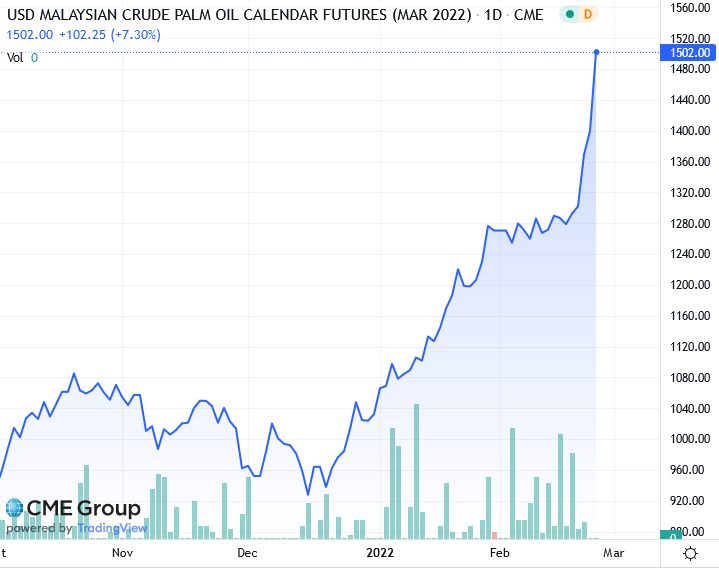Click the Mar label on time axis
This screenshot has width=719, height=570.
[x=613, y=552]
